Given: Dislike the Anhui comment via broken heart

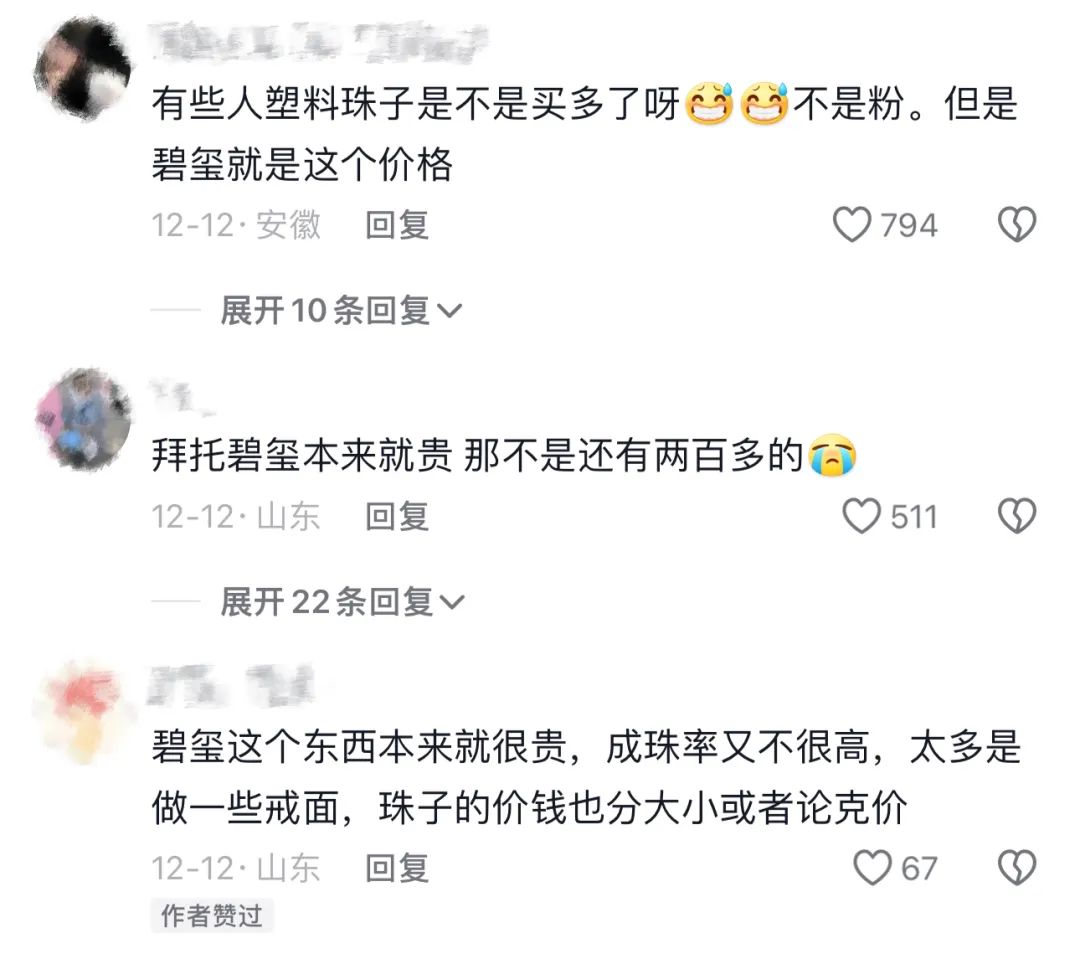Looking at the screenshot, I should [x=1017, y=224].
